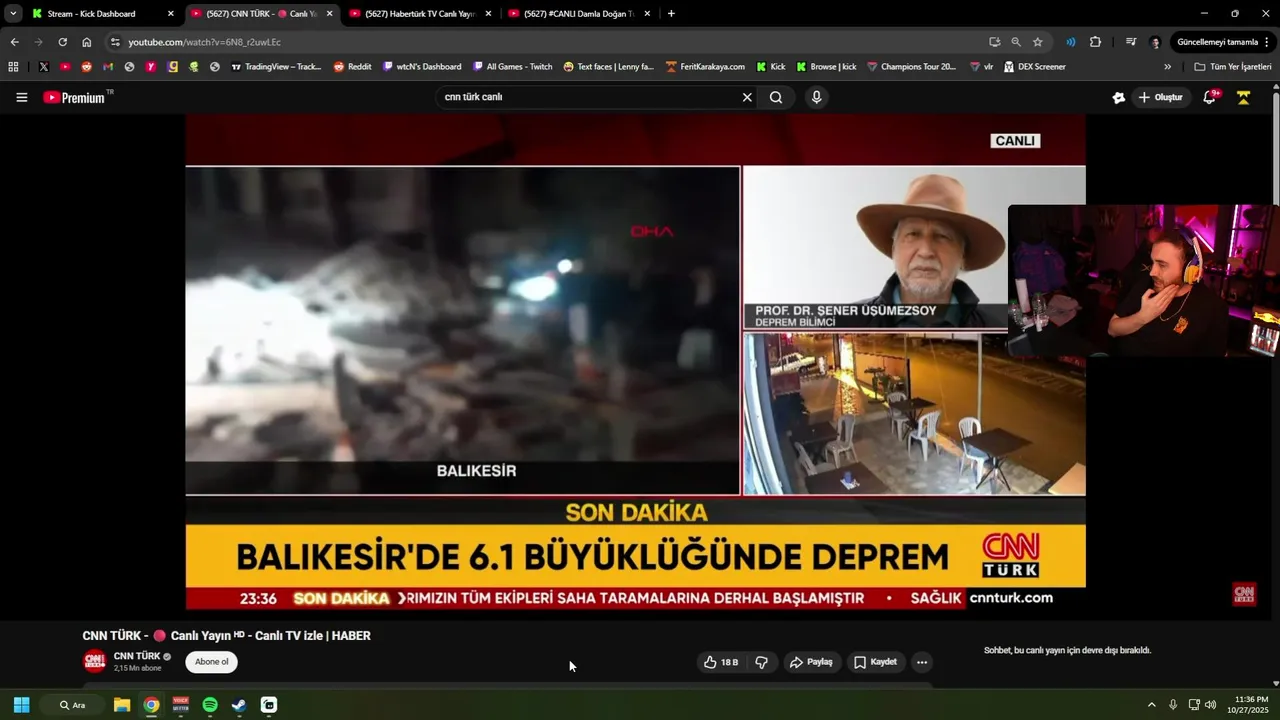Open Chrome extensions puzzle icon
This screenshot has height=720, width=1280.
(x=1095, y=42)
